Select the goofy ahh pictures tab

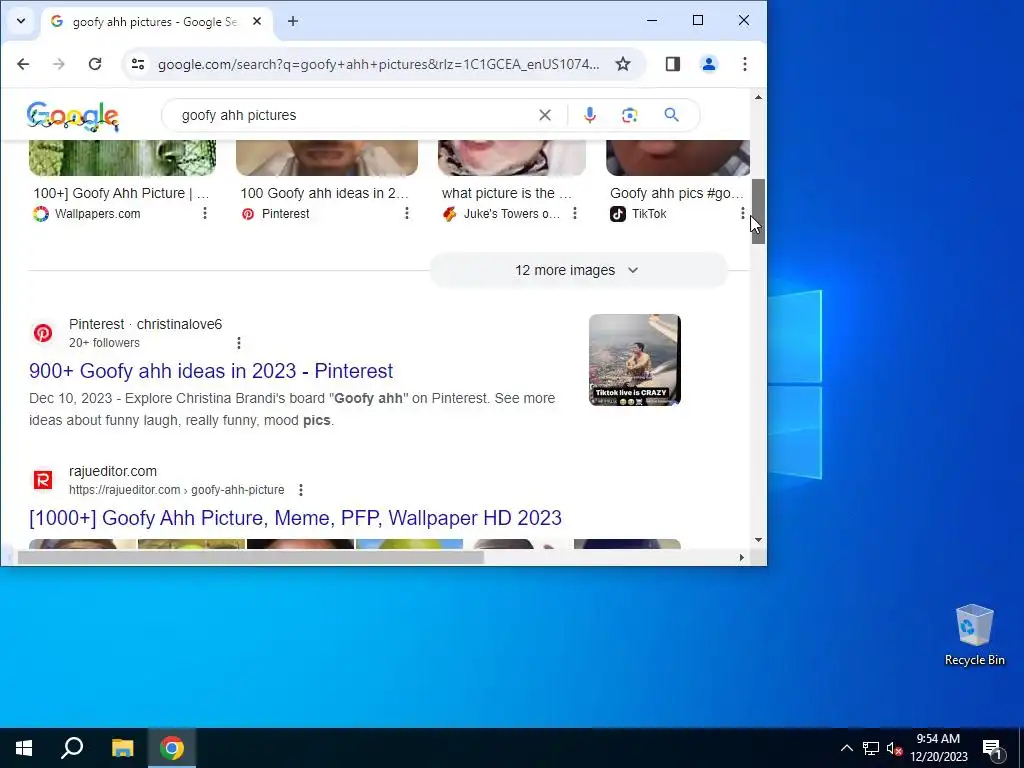click(155, 22)
